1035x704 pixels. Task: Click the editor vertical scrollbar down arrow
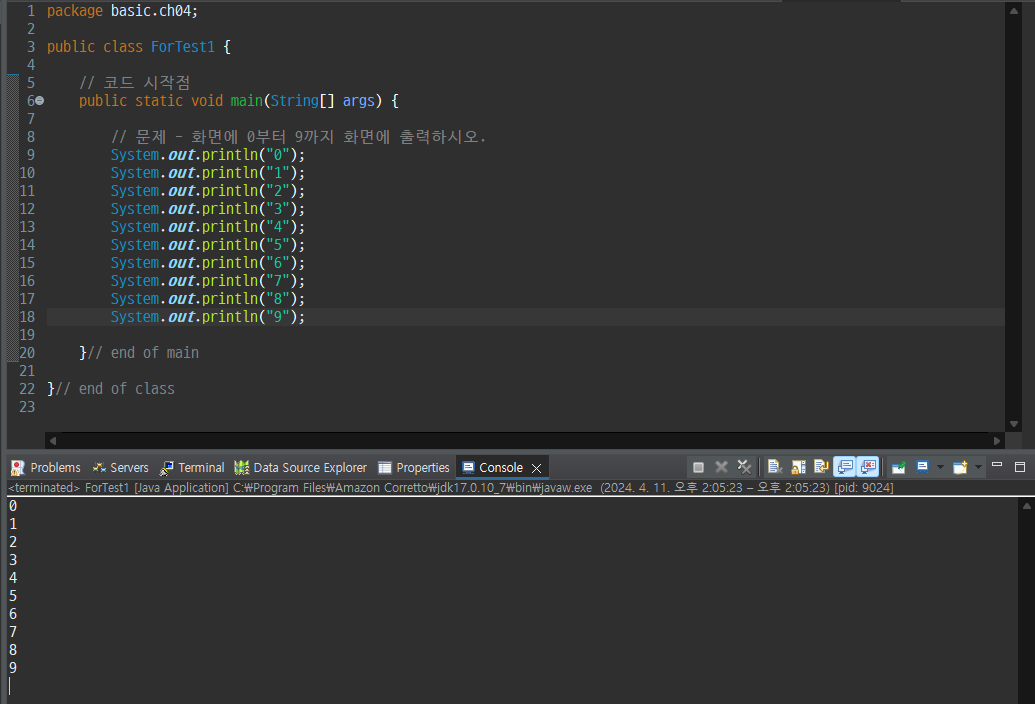coord(1013,424)
